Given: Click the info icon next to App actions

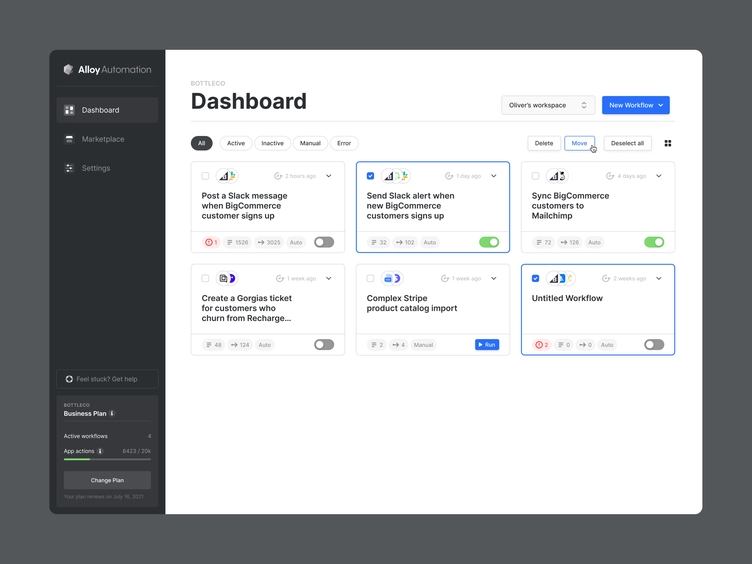Looking at the screenshot, I should pyautogui.click(x=100, y=451).
